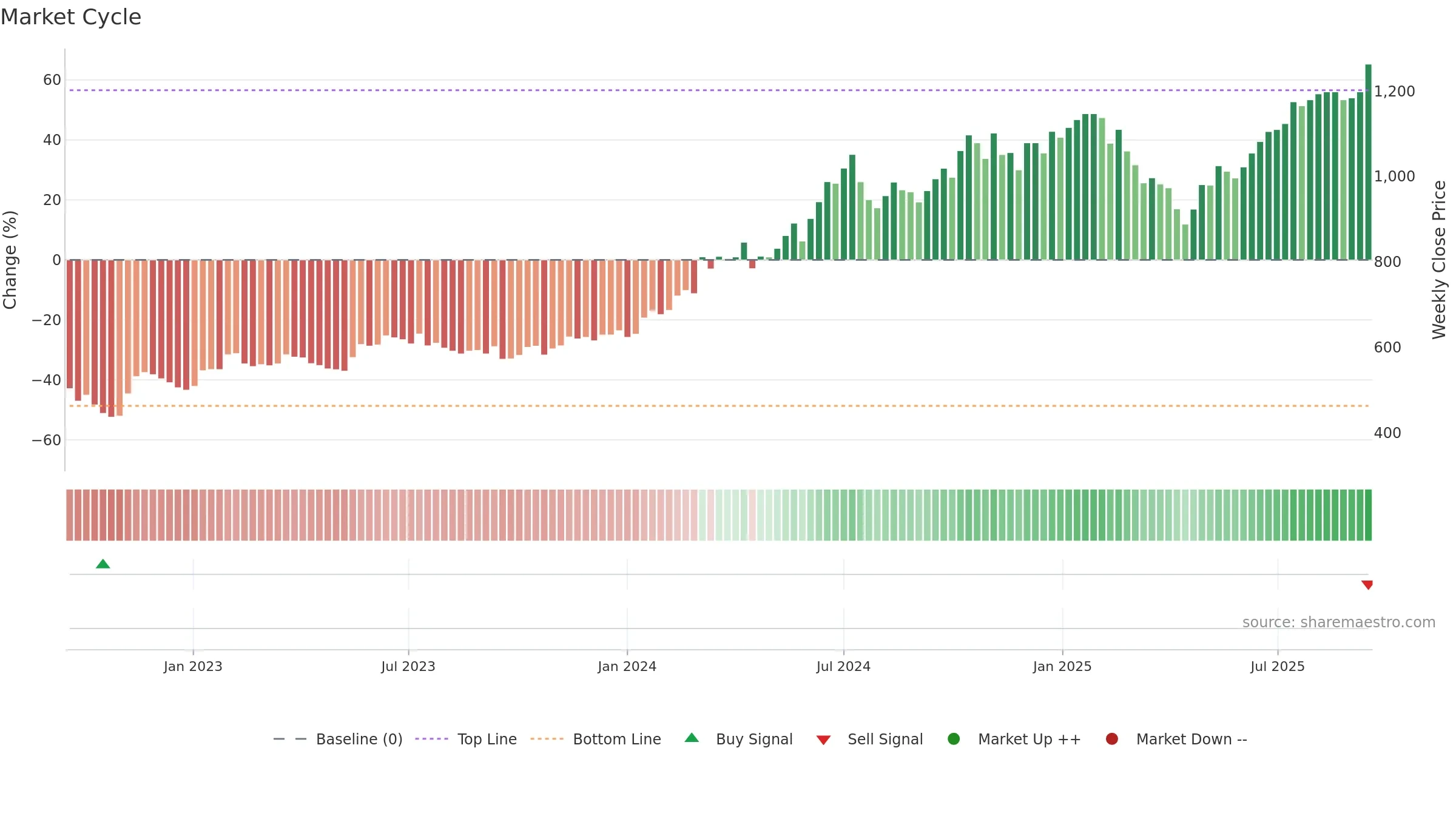Screen dimensions: 1456x819
Task: Click the Jul 2025 axis label
Action: pyautogui.click(x=1278, y=667)
